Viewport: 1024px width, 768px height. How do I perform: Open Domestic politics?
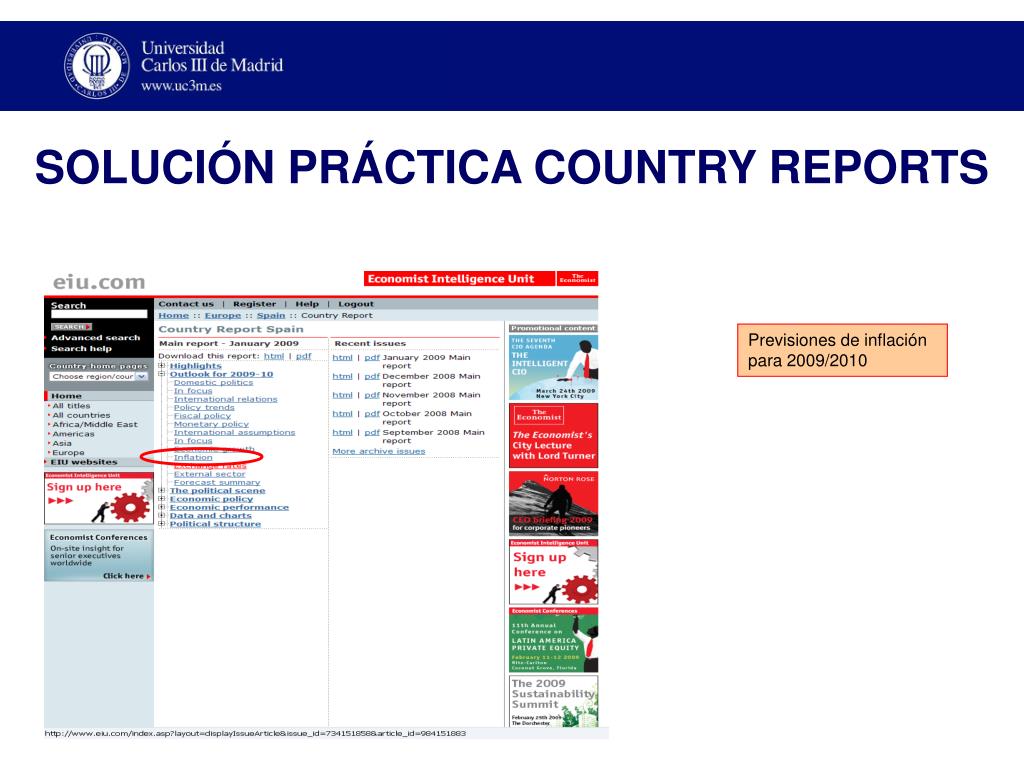pos(213,383)
